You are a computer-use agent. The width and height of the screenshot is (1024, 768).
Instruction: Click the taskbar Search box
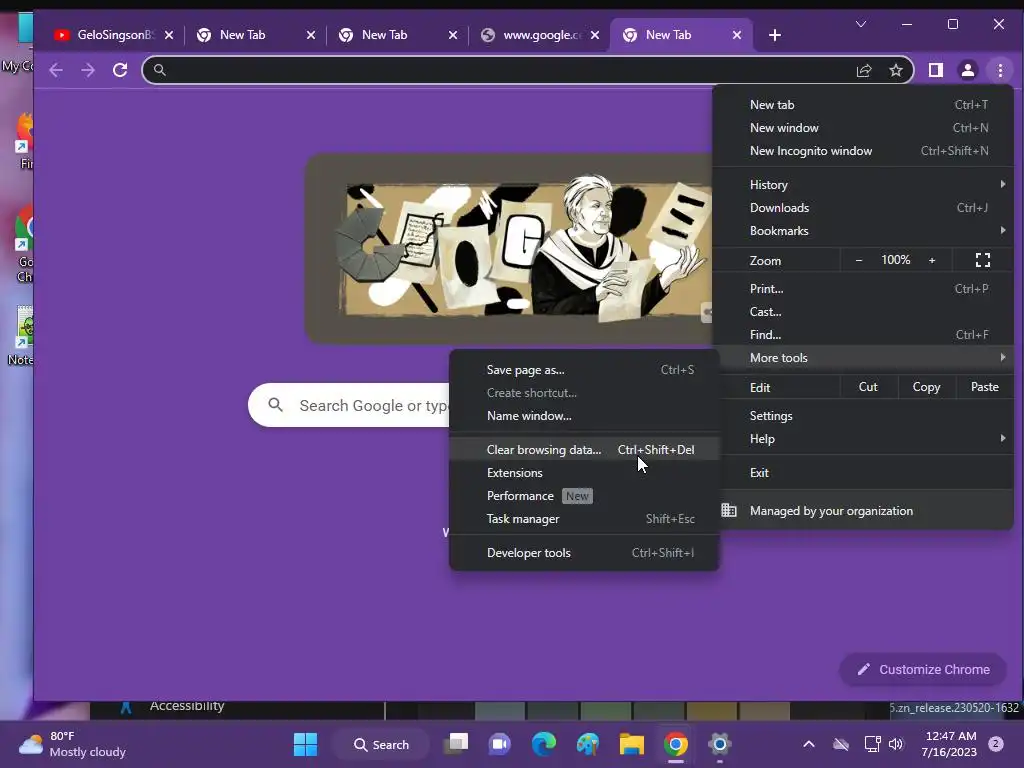[381, 744]
